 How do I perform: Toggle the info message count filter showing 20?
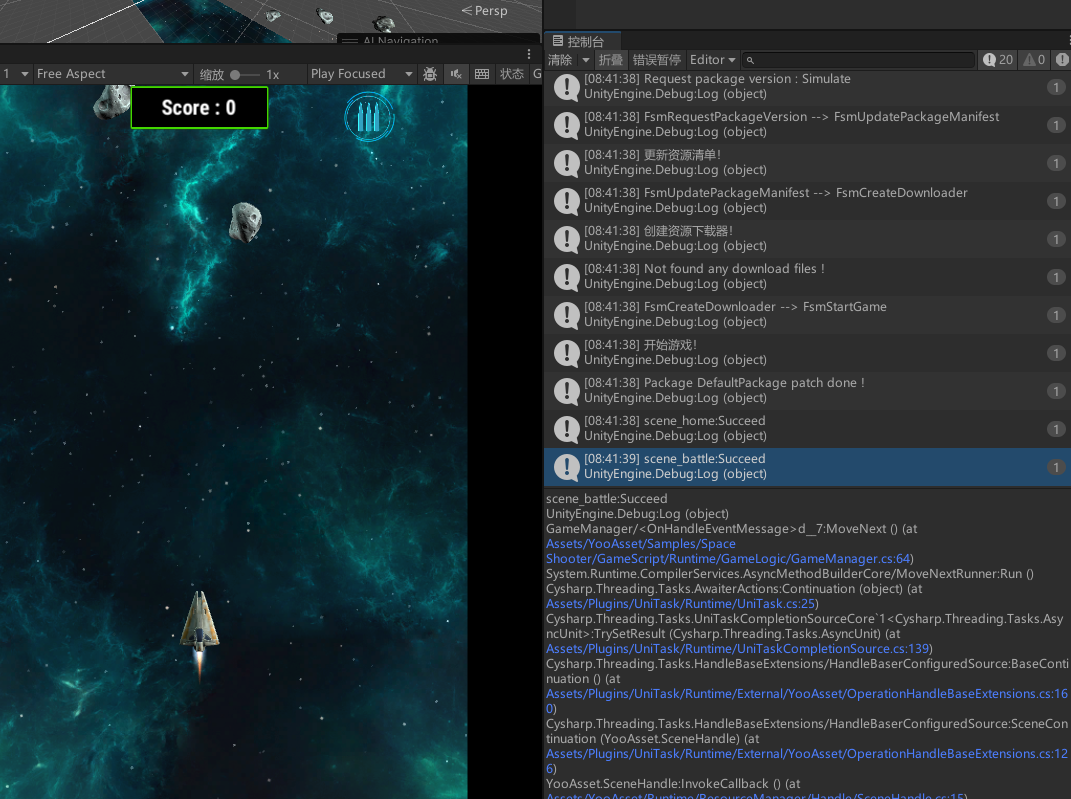point(998,60)
